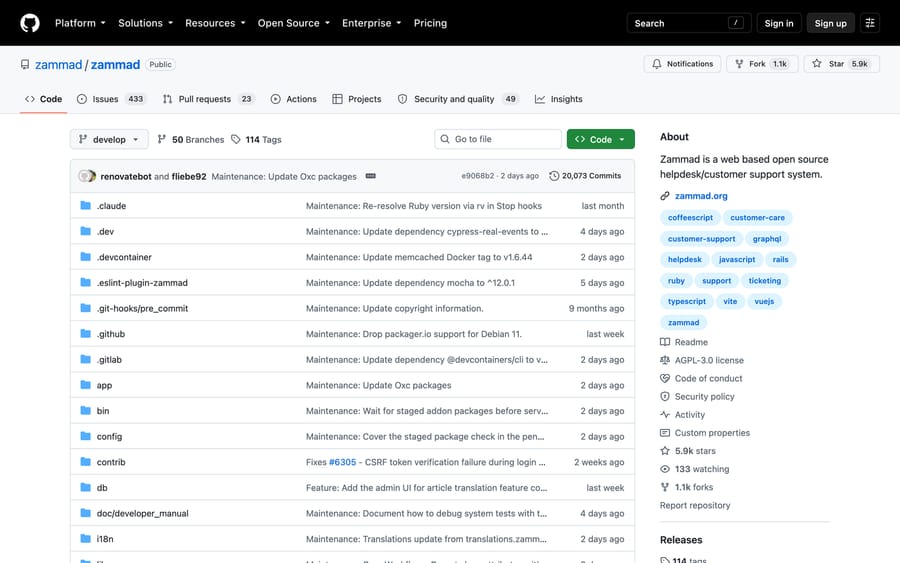
Task: Expand the green Code dropdown button
Action: click(x=600, y=139)
